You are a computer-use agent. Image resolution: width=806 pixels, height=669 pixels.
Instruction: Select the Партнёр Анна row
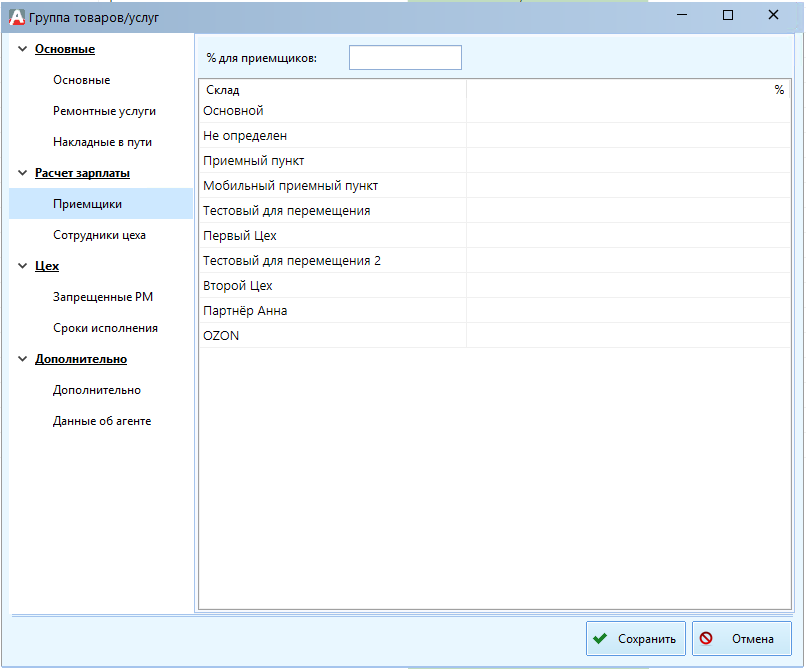(x=245, y=311)
